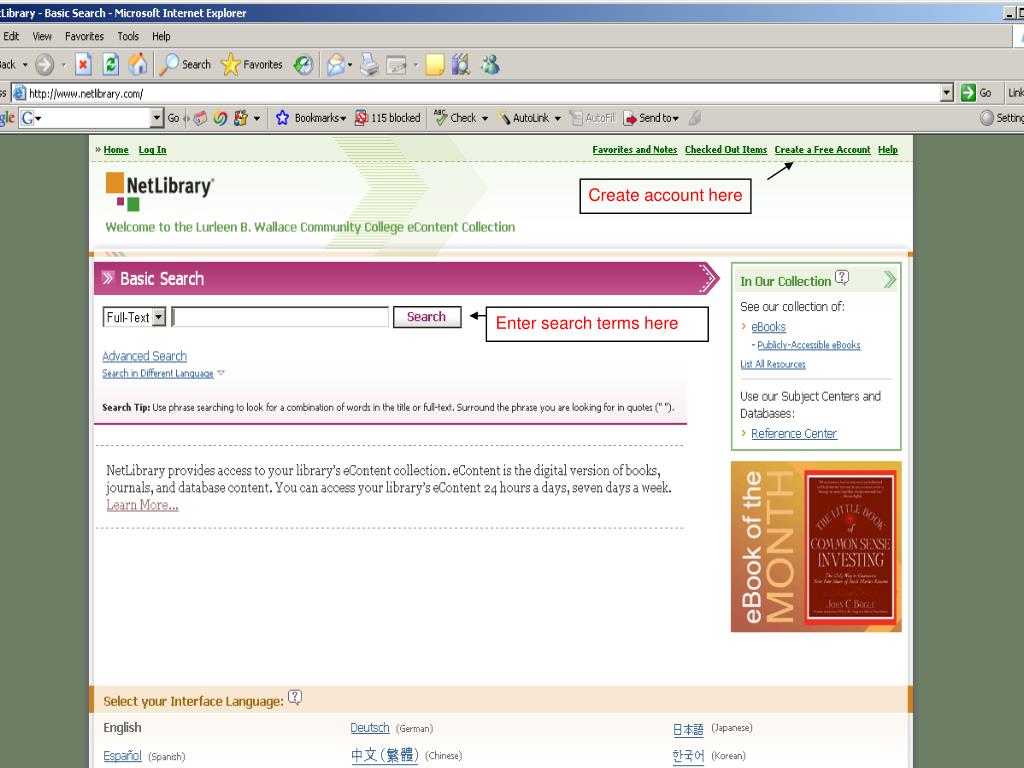This screenshot has height=768, width=1024.
Task: Click the highlighter pen icon
Action: (x=695, y=118)
